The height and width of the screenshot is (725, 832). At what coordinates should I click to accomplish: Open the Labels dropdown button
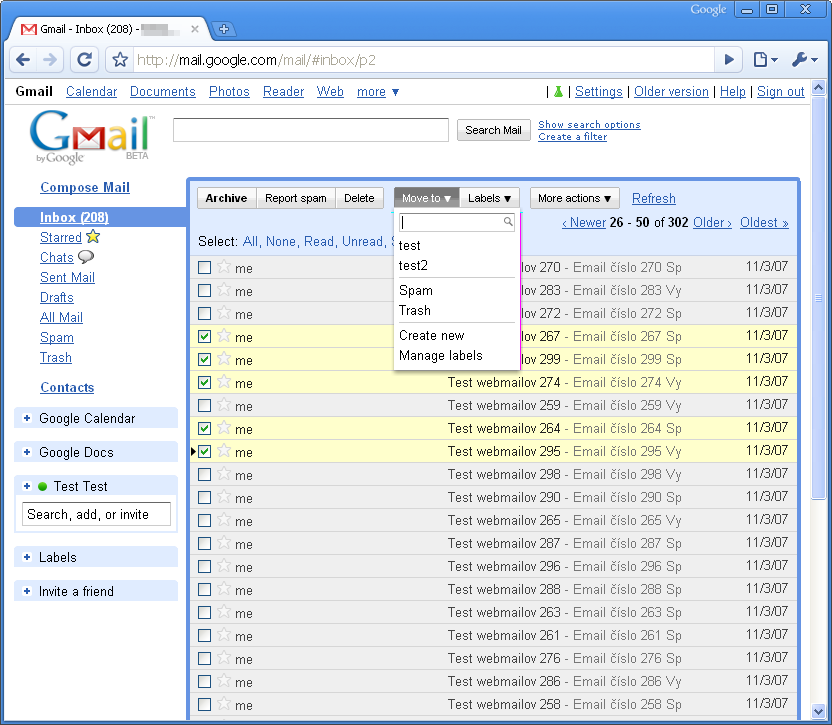pyautogui.click(x=490, y=198)
